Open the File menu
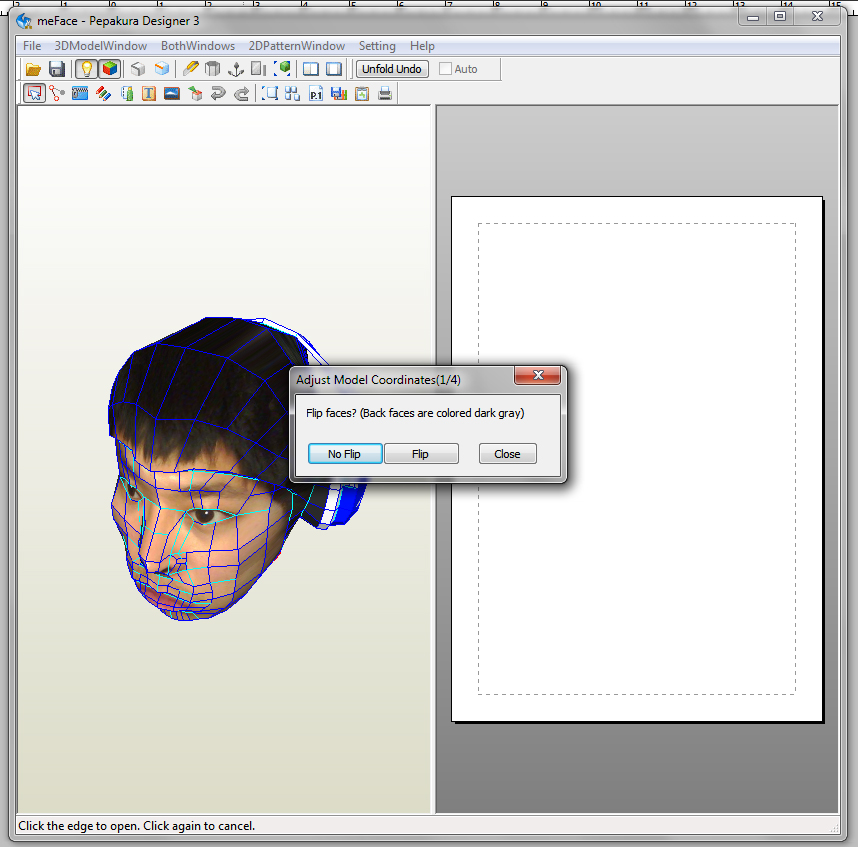This screenshot has height=847, width=858. [32, 46]
